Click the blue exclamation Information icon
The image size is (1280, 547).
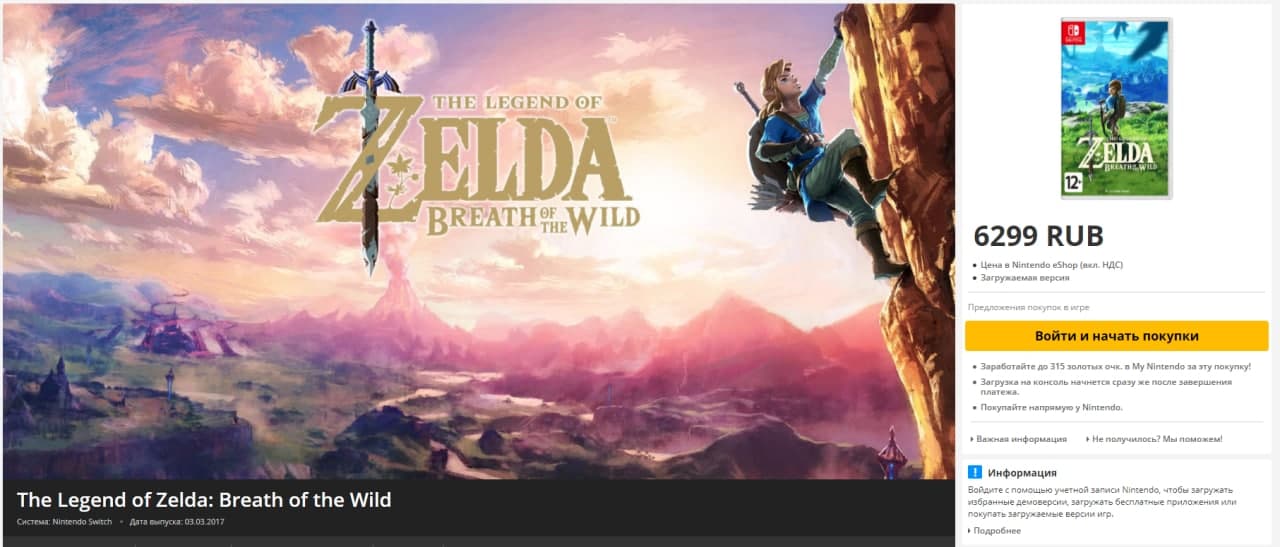975,472
